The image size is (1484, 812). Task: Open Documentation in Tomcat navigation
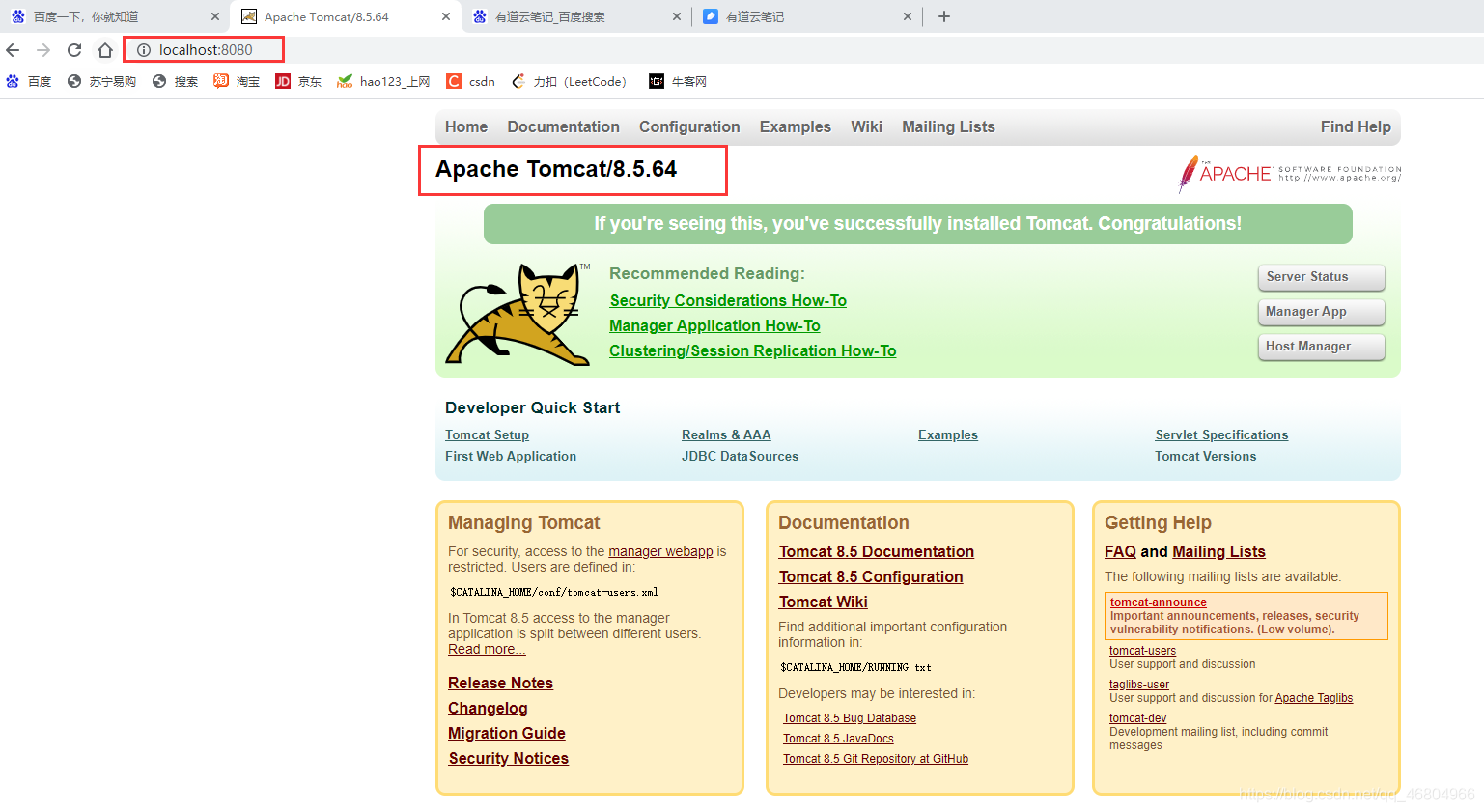(563, 126)
